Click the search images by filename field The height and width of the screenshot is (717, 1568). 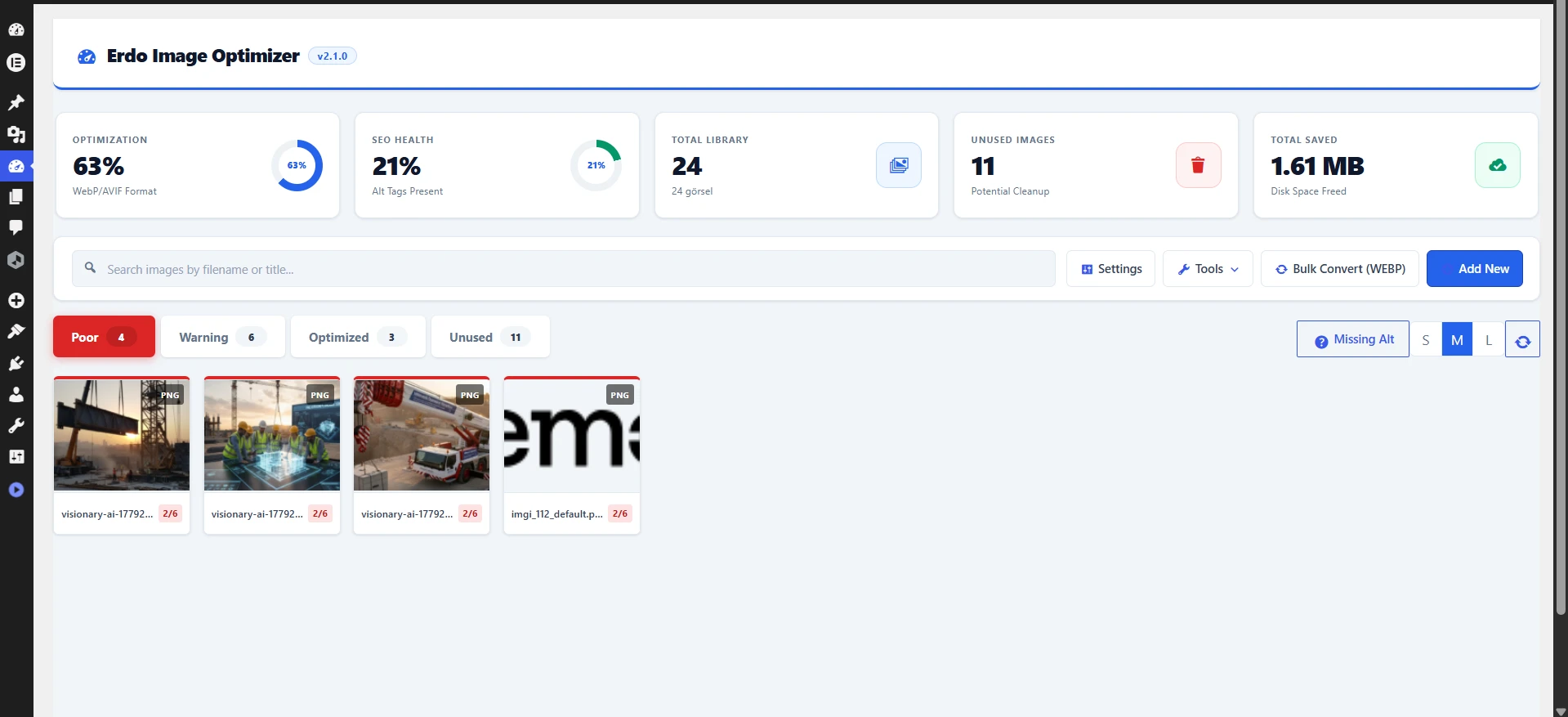[564, 269]
